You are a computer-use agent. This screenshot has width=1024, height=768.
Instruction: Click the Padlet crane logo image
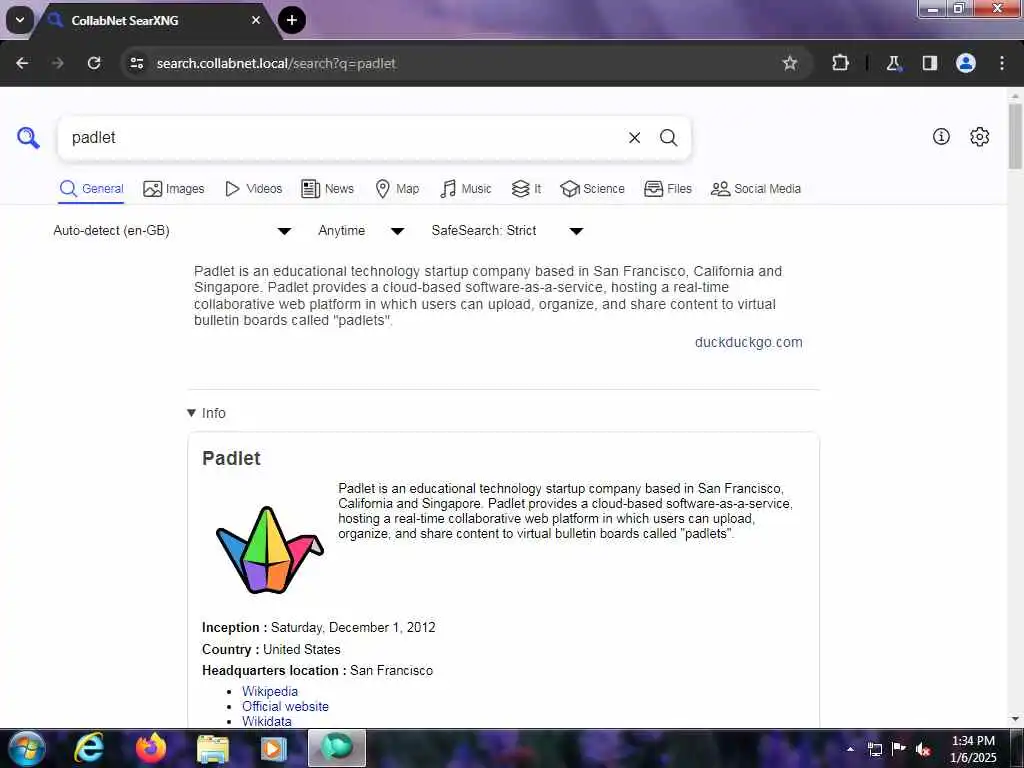269,550
